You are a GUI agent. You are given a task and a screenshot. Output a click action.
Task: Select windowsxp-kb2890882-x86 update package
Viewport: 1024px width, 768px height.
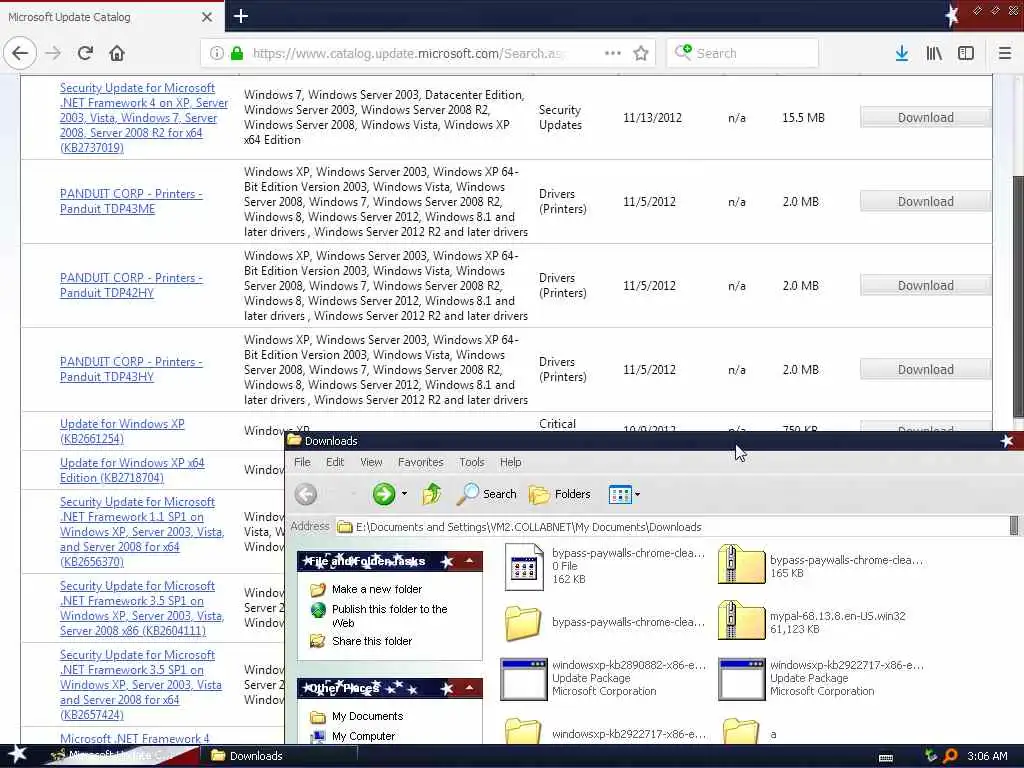[523, 679]
